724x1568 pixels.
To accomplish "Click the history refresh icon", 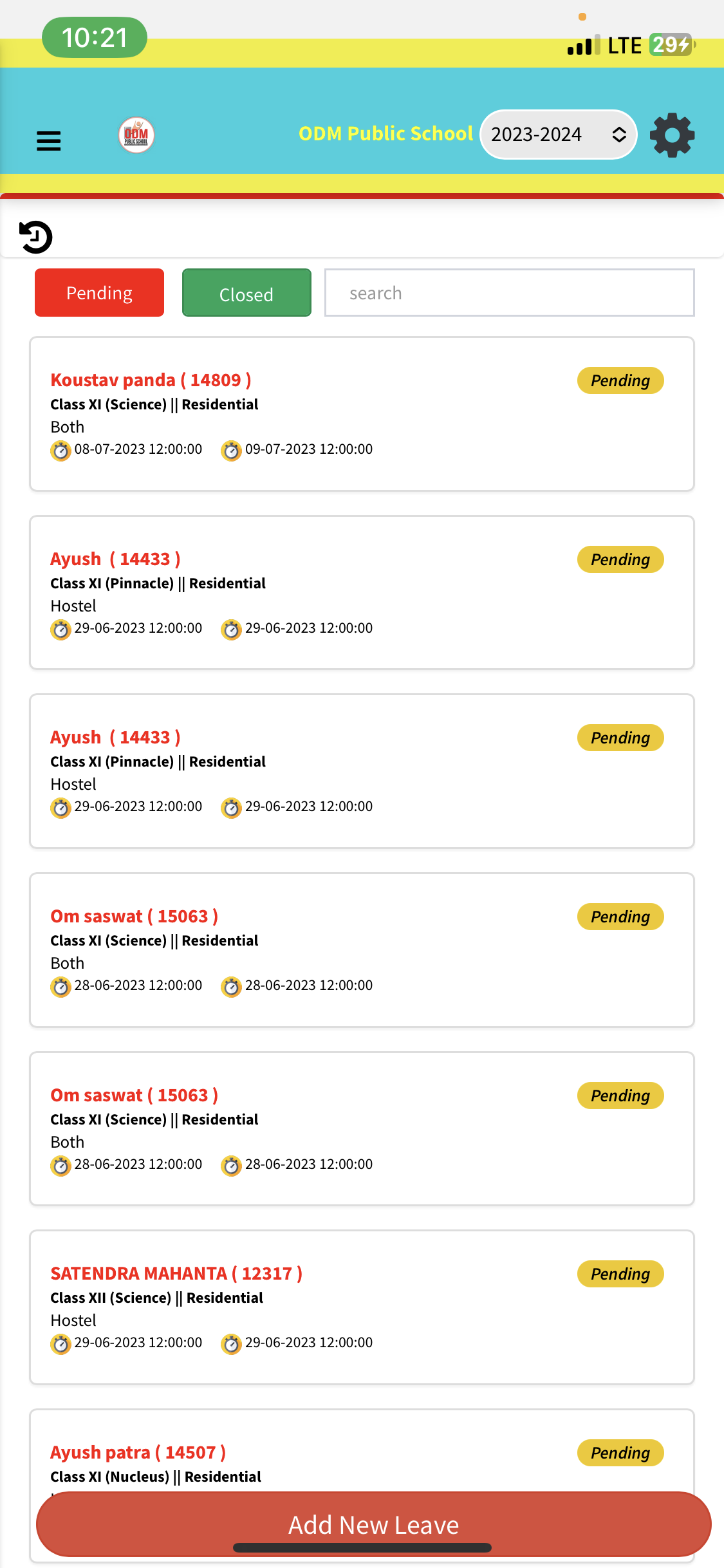I will click(36, 237).
